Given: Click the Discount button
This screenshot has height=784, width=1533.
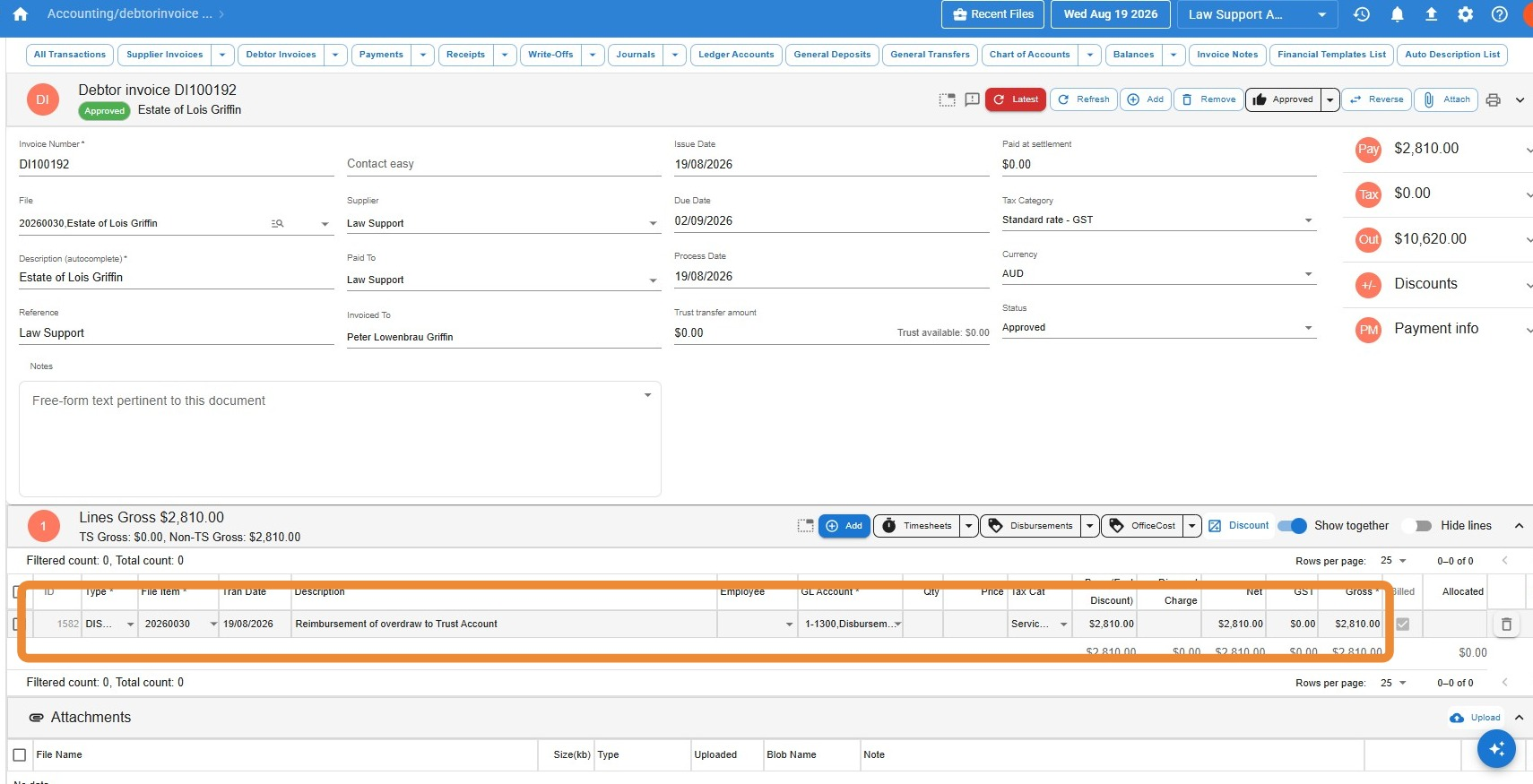Looking at the screenshot, I should click(1238, 526).
